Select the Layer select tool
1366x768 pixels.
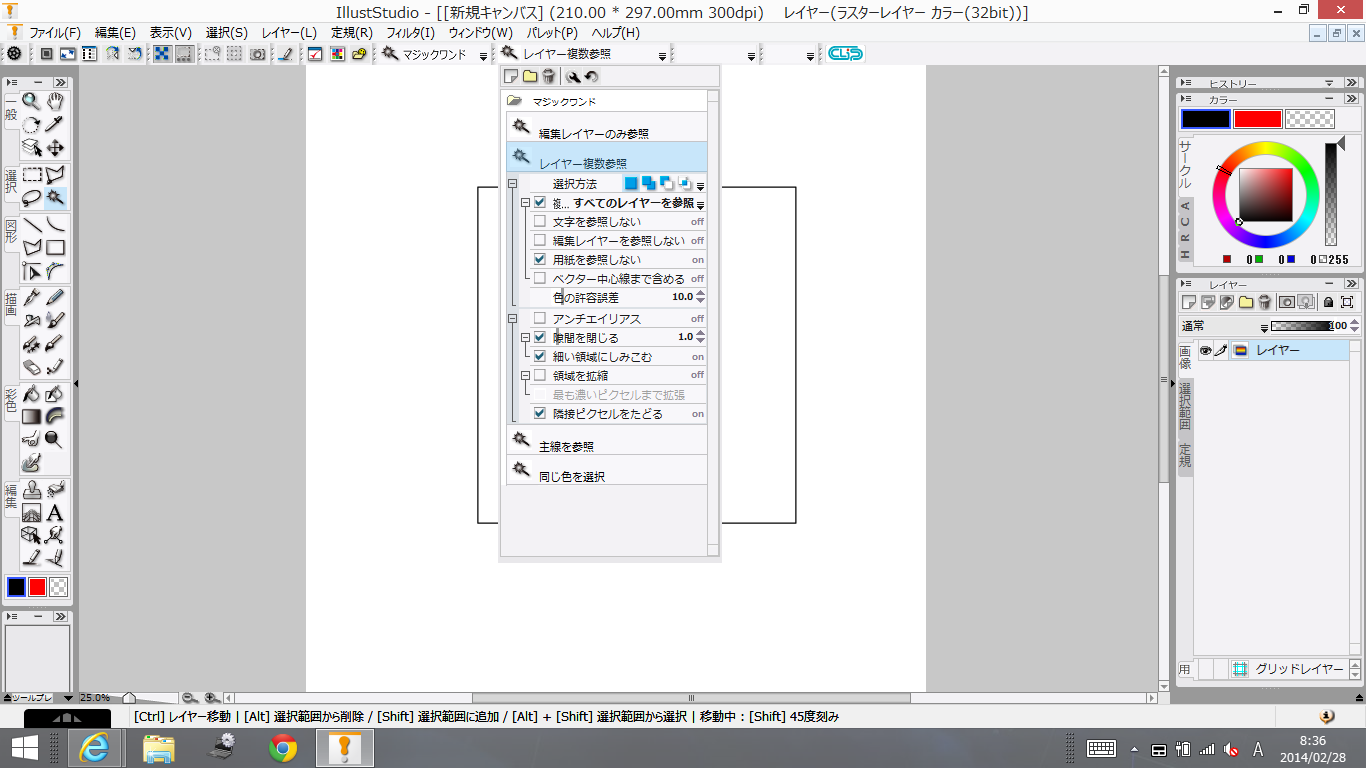(32, 148)
